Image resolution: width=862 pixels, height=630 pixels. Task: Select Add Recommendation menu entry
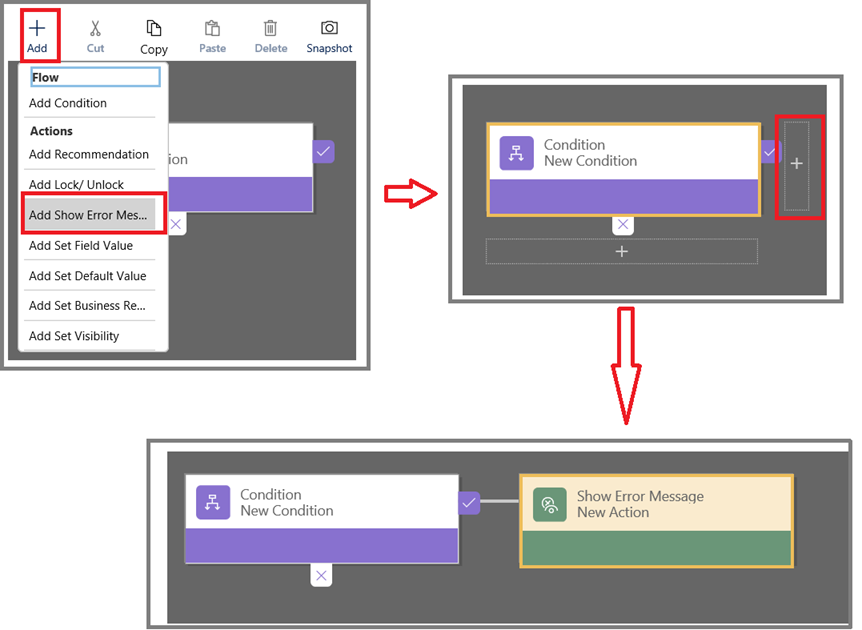coord(89,154)
